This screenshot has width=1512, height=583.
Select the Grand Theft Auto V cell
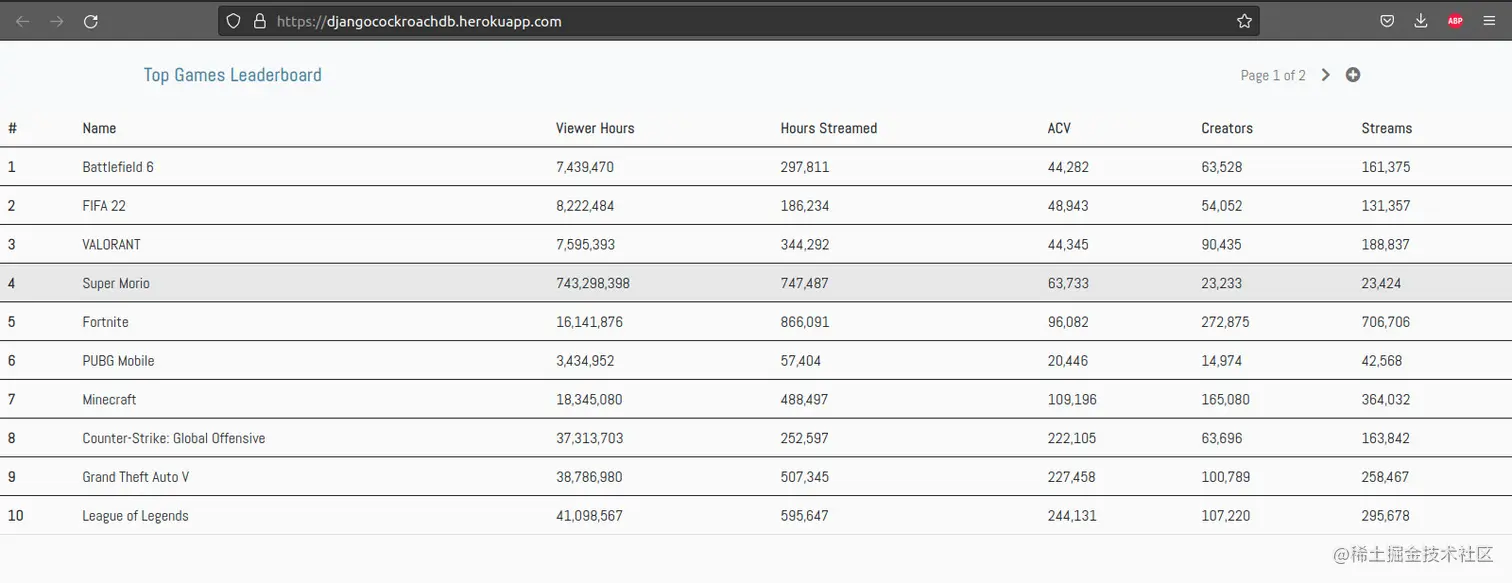point(136,477)
